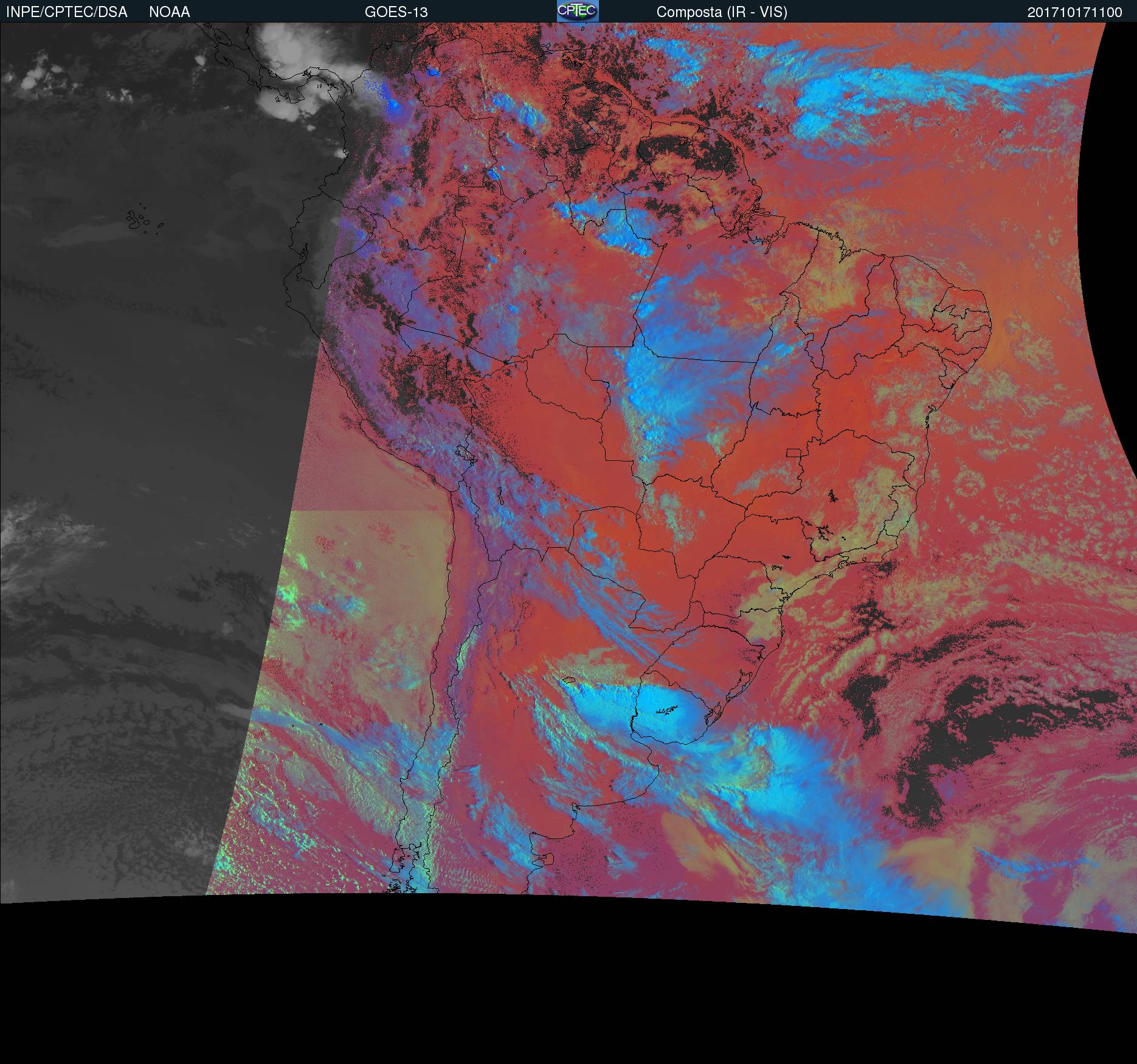Click the GOES-13 satellite name text

[x=396, y=12]
